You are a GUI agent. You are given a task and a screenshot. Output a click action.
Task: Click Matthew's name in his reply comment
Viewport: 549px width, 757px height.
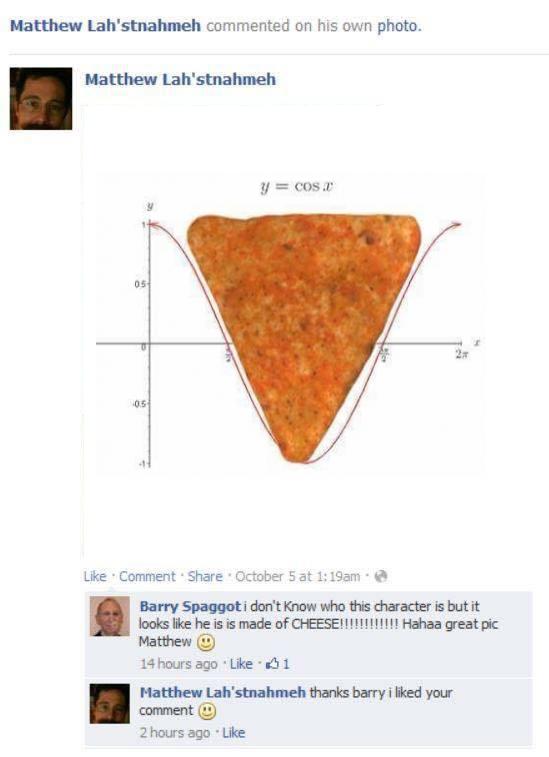[223, 692]
